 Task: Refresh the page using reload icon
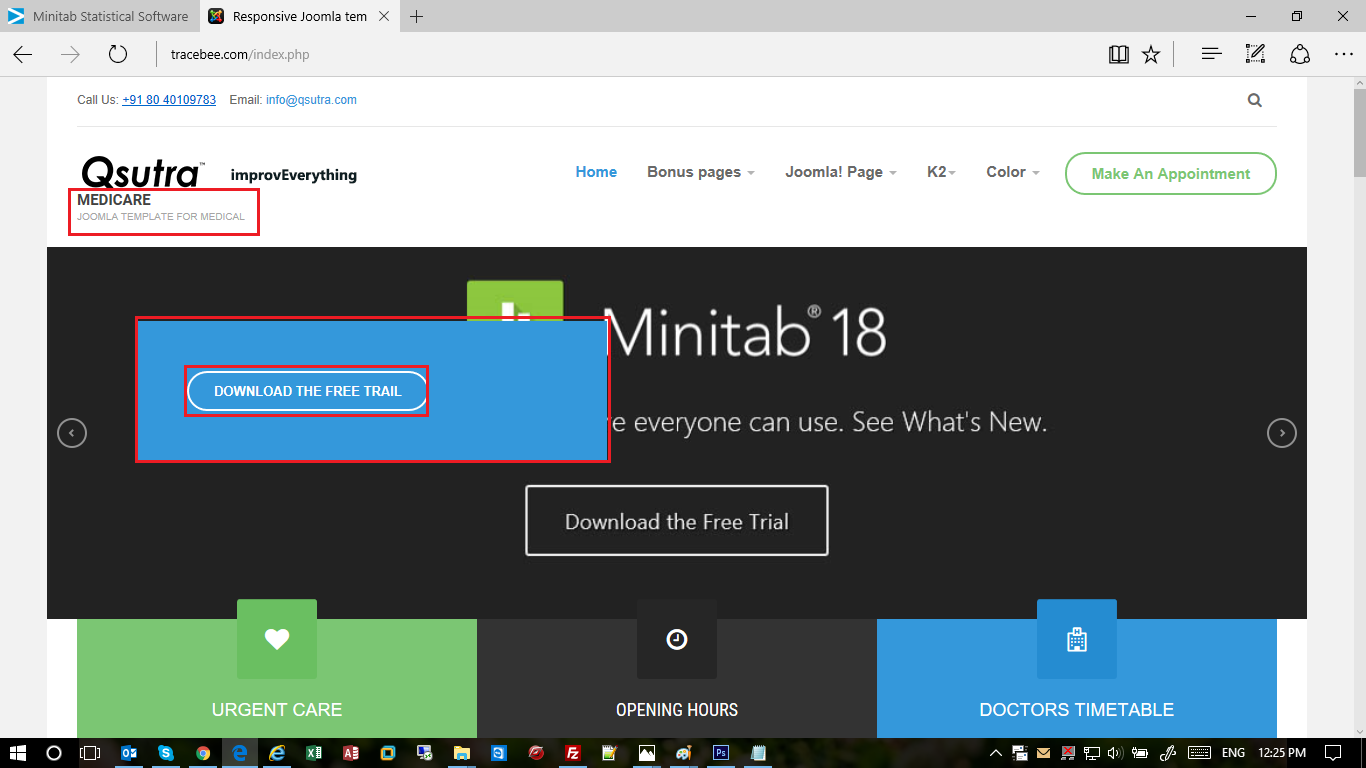click(x=118, y=54)
